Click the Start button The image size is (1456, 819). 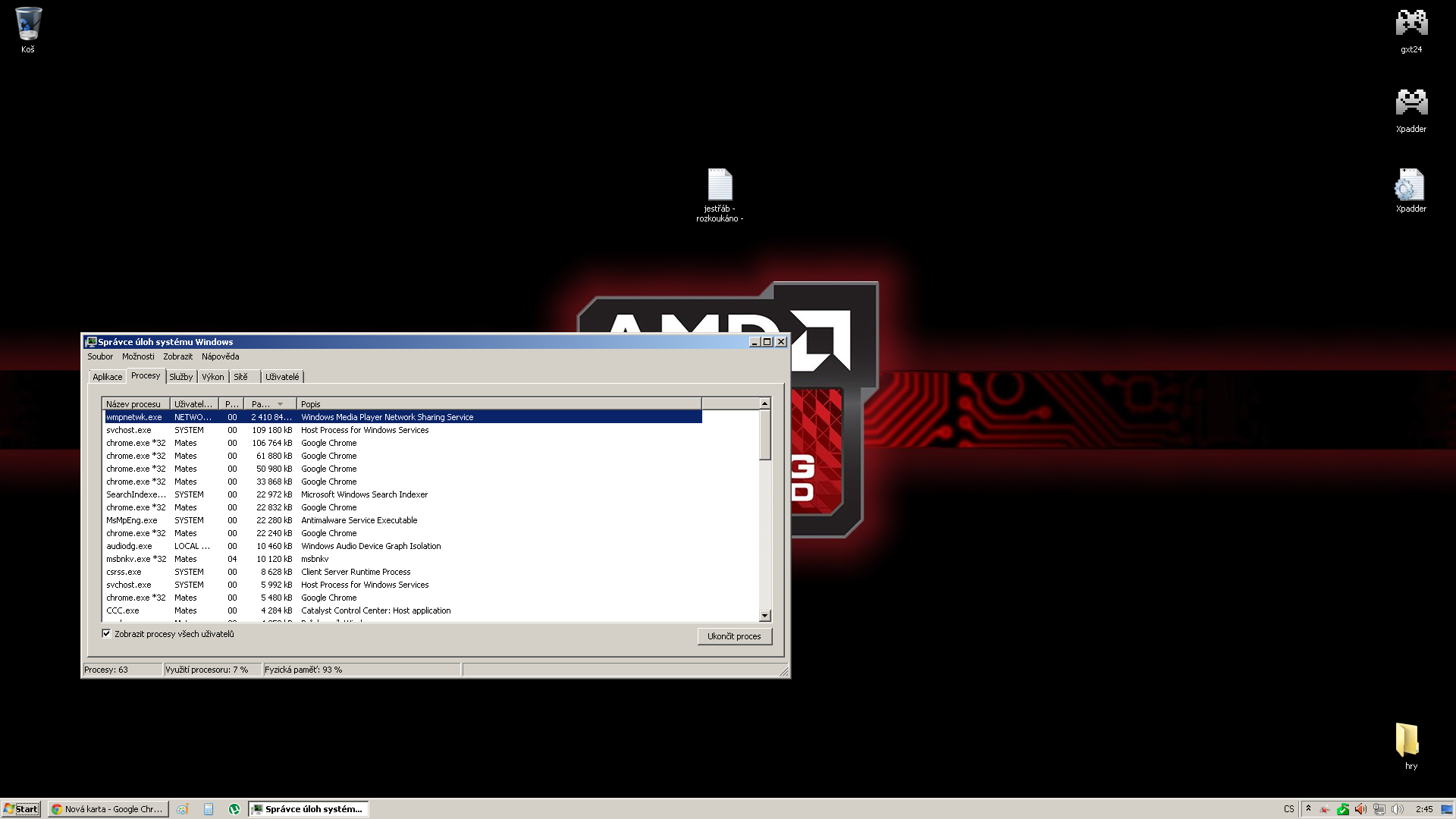(20, 809)
